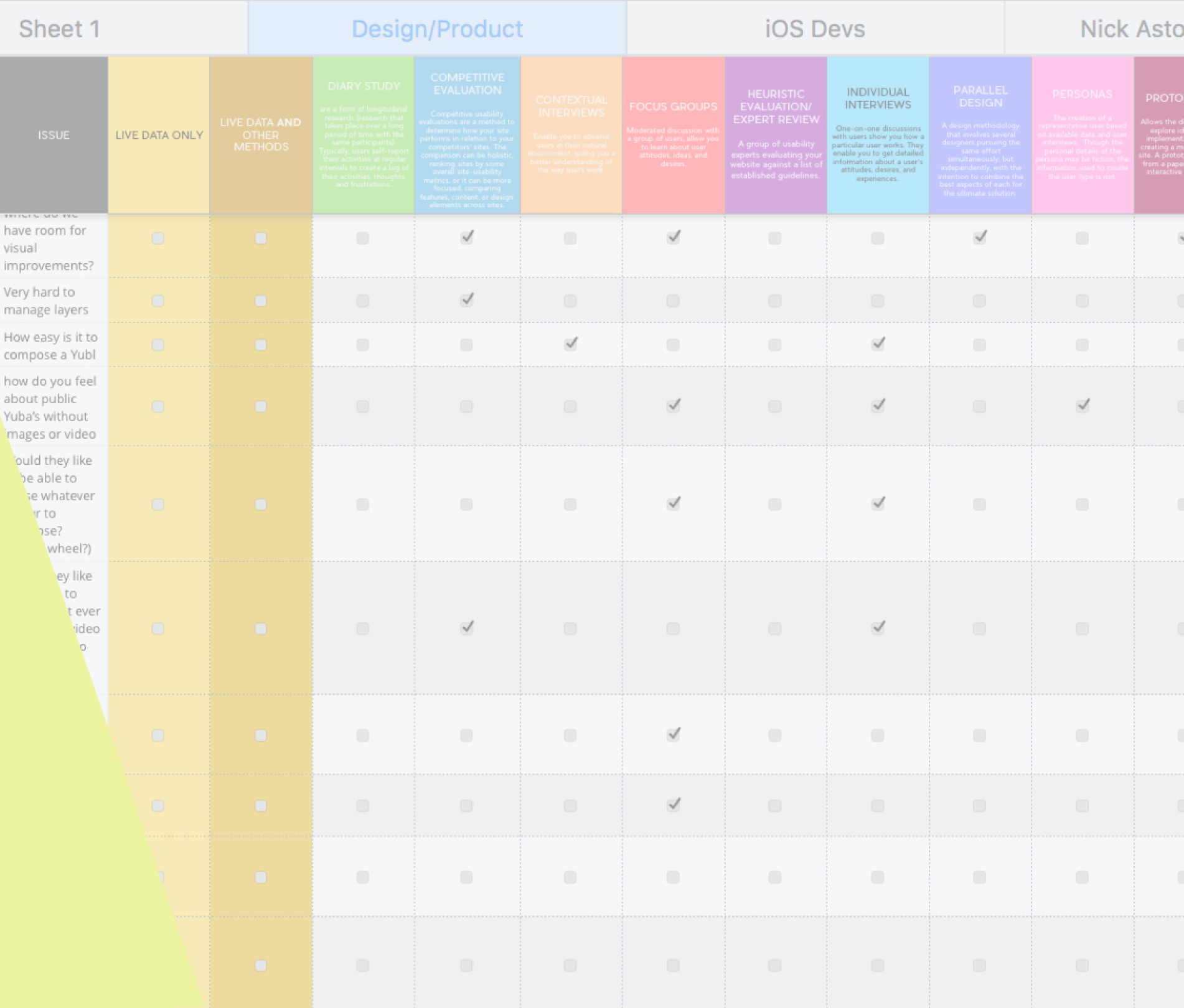Click the FOCUS GROUPS column header
This screenshot has height=1008, width=1184.
(x=673, y=135)
